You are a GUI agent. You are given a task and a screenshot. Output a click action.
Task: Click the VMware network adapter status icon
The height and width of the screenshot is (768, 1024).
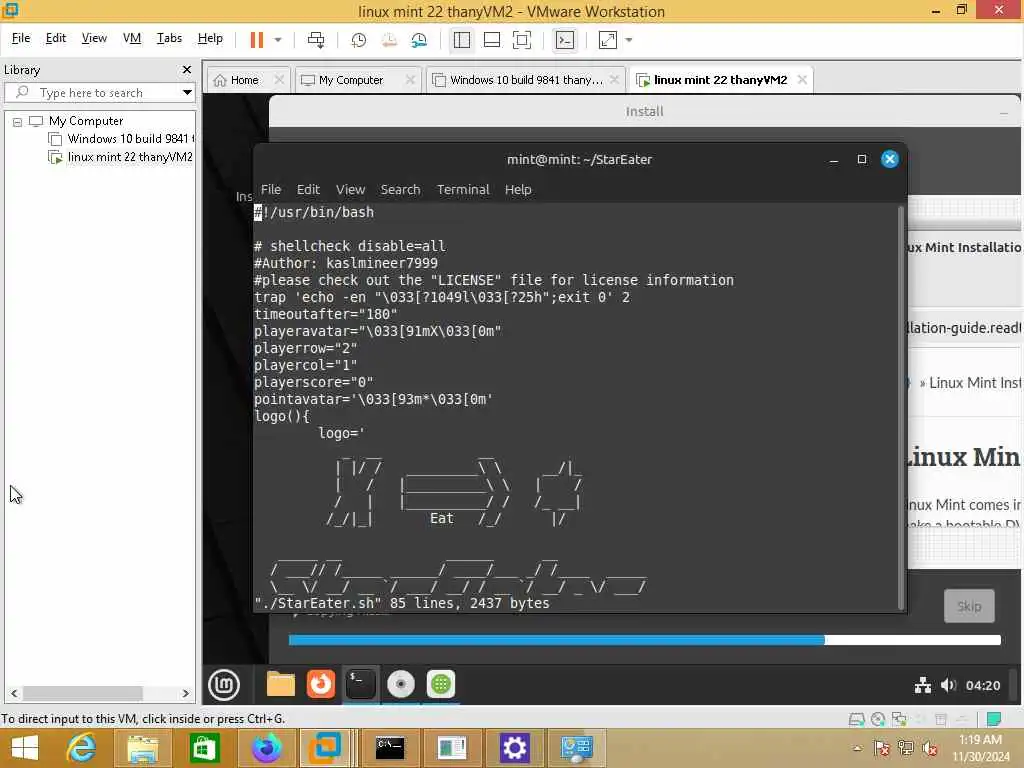[899, 719]
